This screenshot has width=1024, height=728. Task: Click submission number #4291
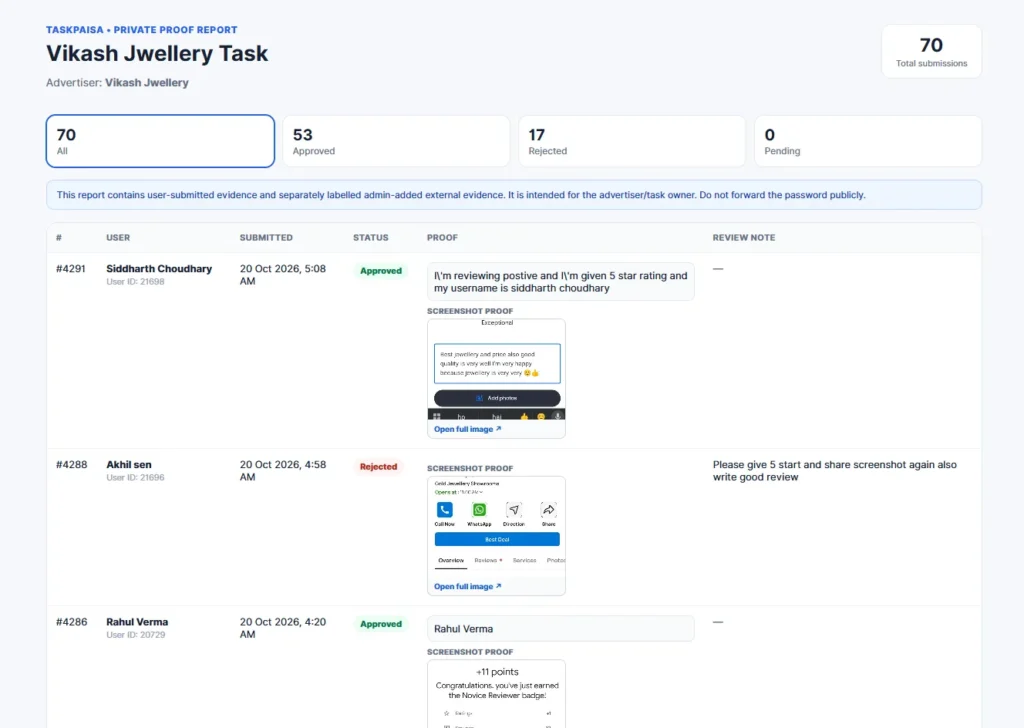[x=71, y=268]
